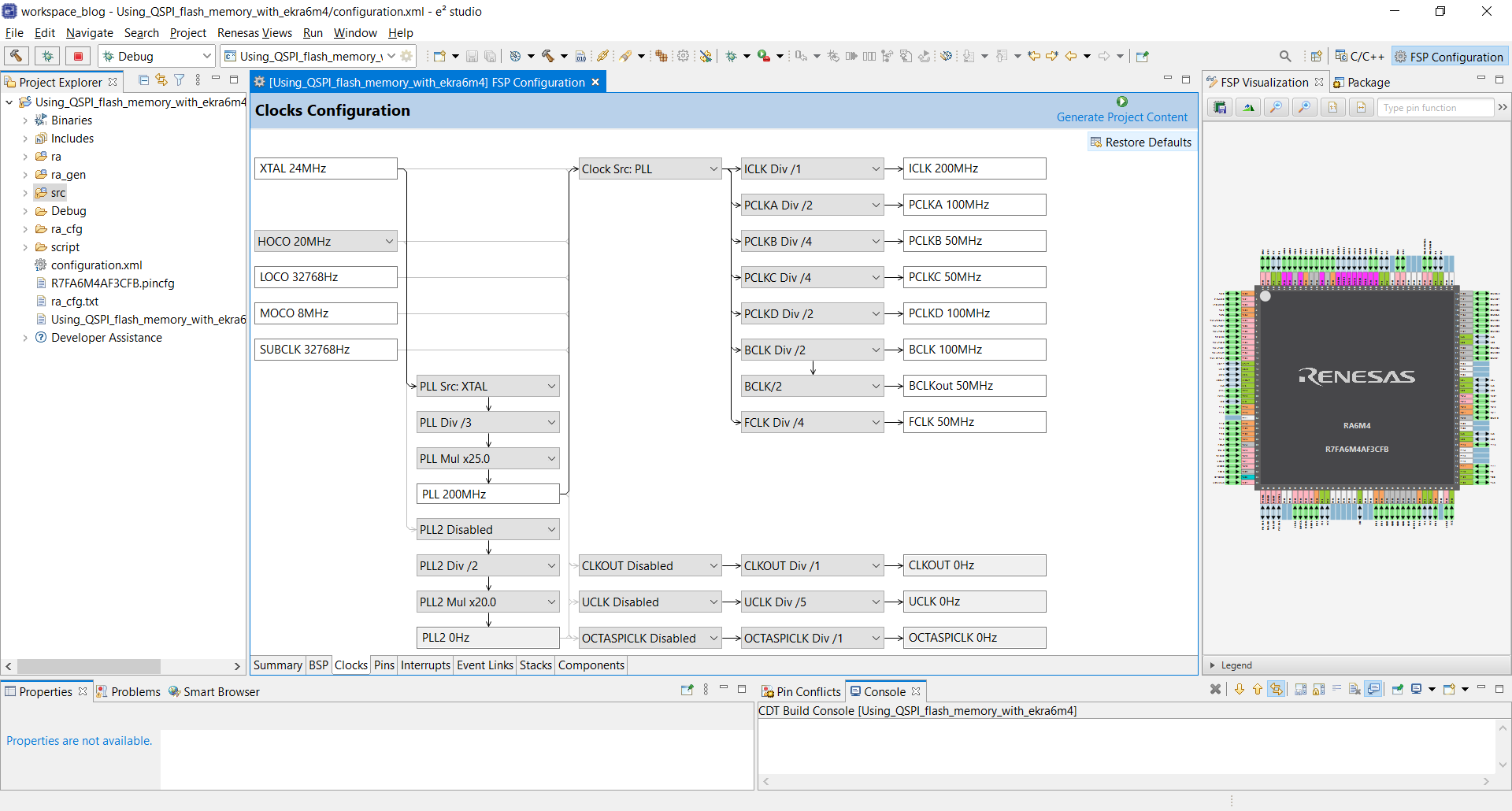The width and height of the screenshot is (1512, 811).
Task: Toggle Link with Editor in Project Explorer
Action: [161, 80]
